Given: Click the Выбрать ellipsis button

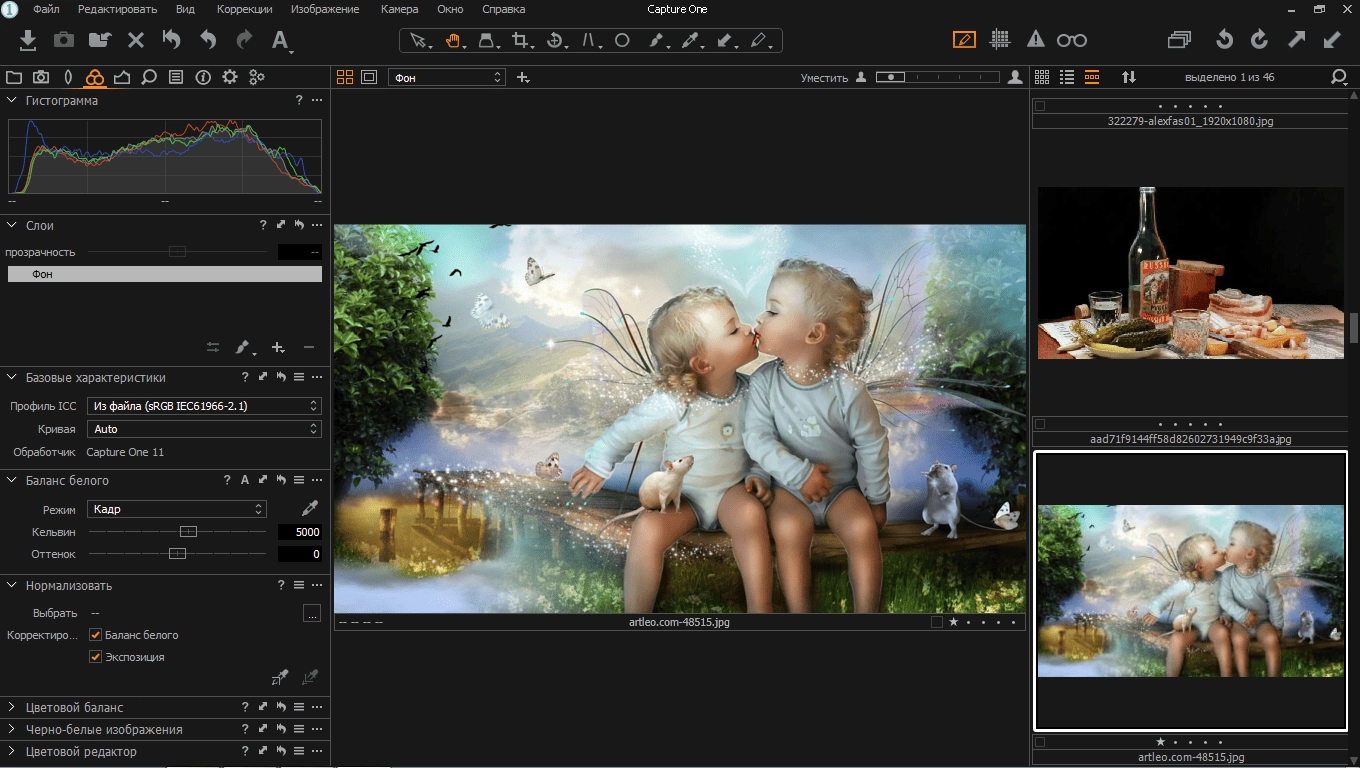Looking at the screenshot, I should click(x=312, y=613).
